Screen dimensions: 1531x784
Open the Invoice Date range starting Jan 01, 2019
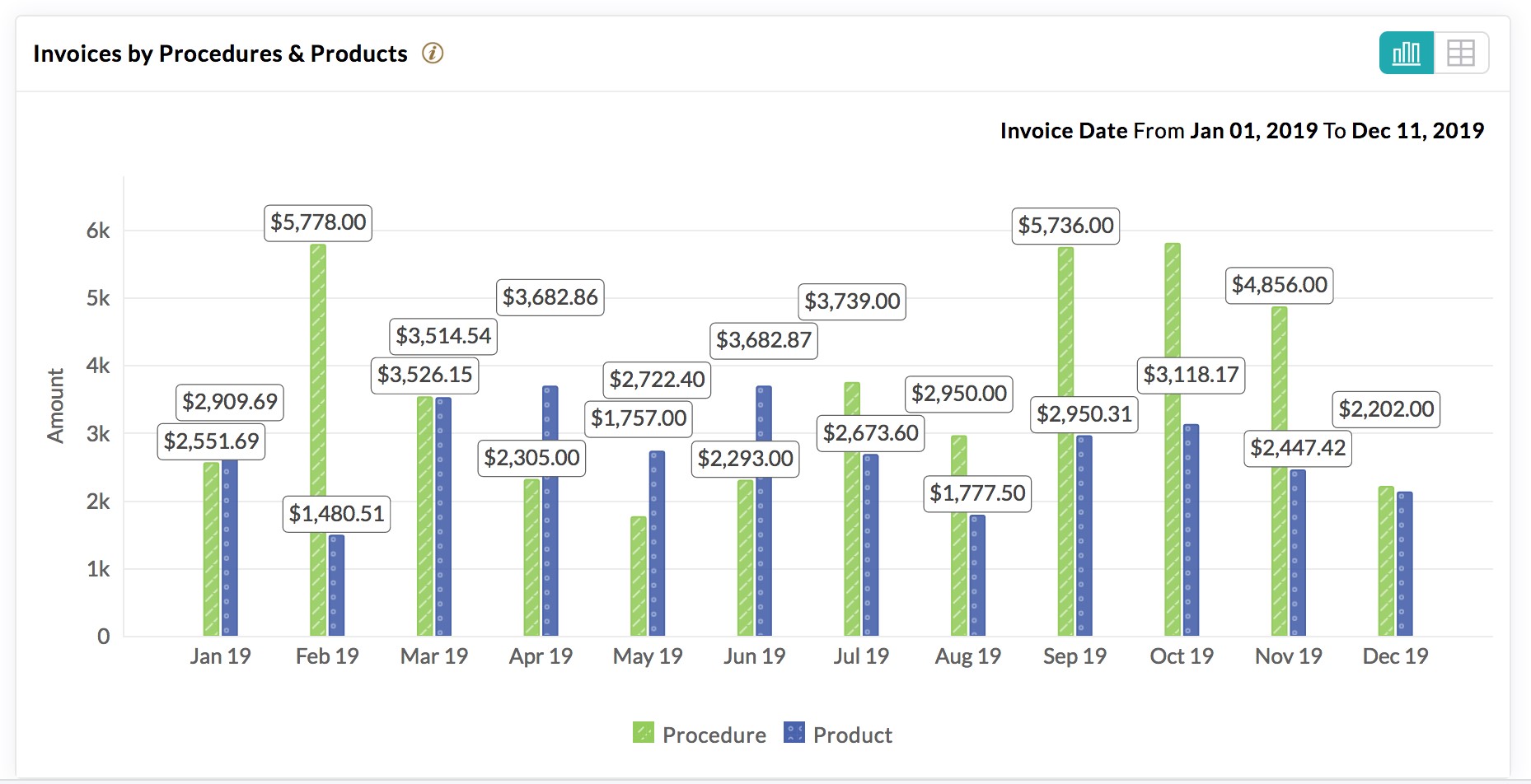[x=1252, y=130]
